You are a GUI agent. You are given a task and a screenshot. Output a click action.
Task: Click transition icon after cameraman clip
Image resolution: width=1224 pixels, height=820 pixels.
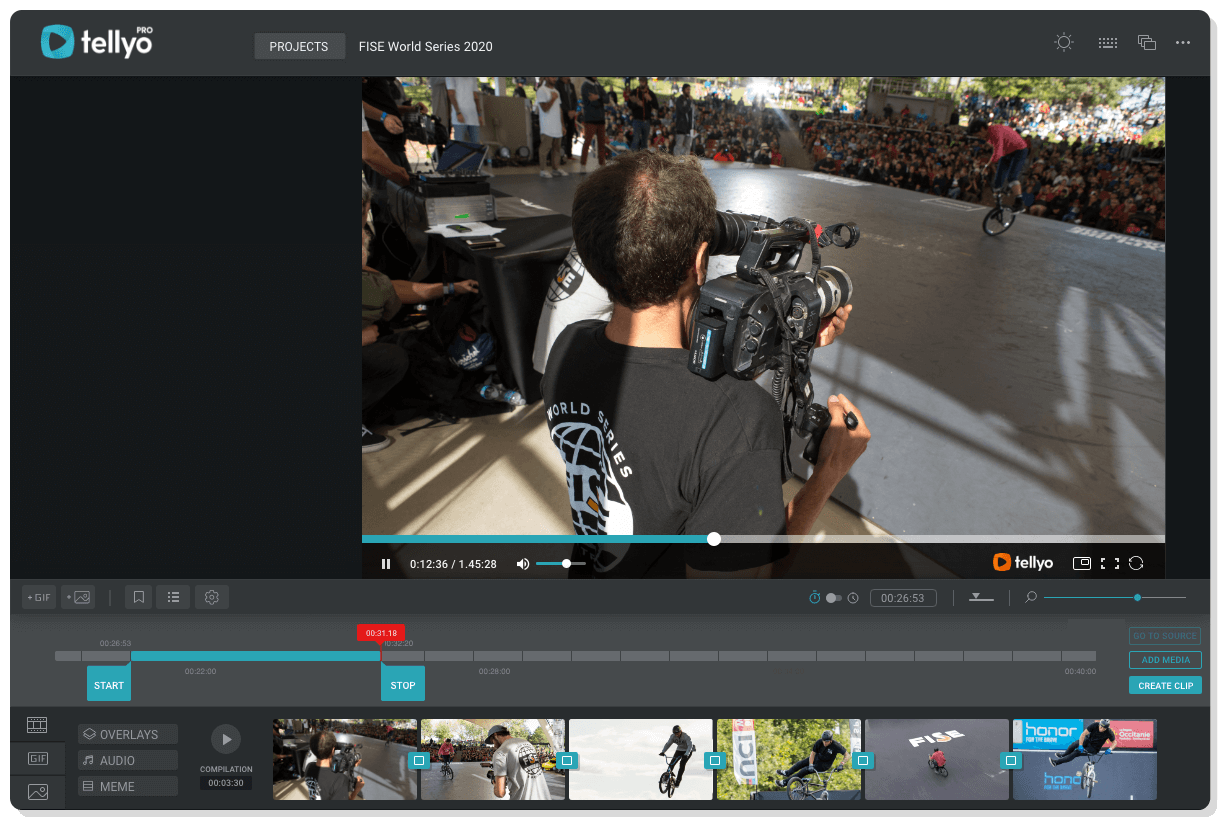pyautogui.click(x=419, y=760)
